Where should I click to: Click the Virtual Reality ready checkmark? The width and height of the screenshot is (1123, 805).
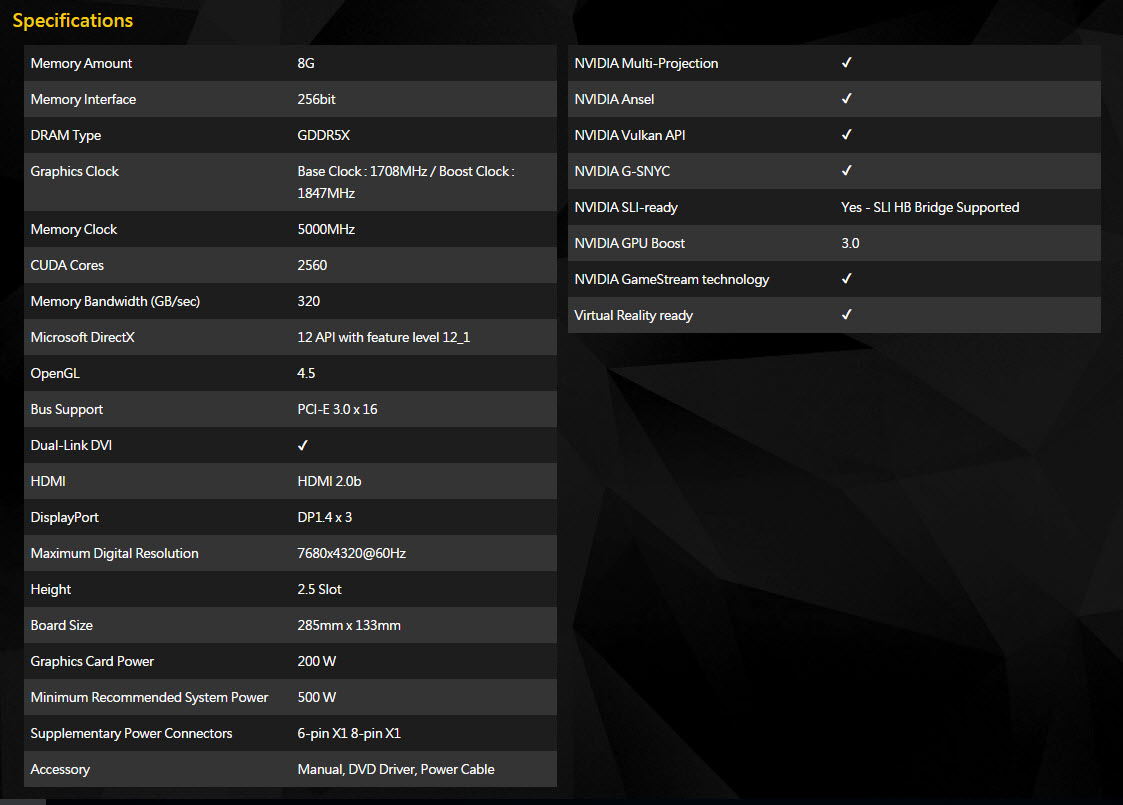[x=847, y=315]
